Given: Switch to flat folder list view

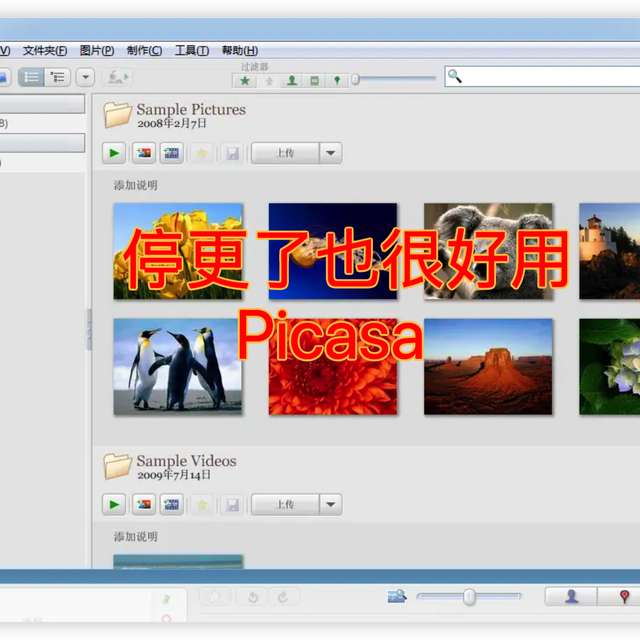Looking at the screenshot, I should (31, 77).
